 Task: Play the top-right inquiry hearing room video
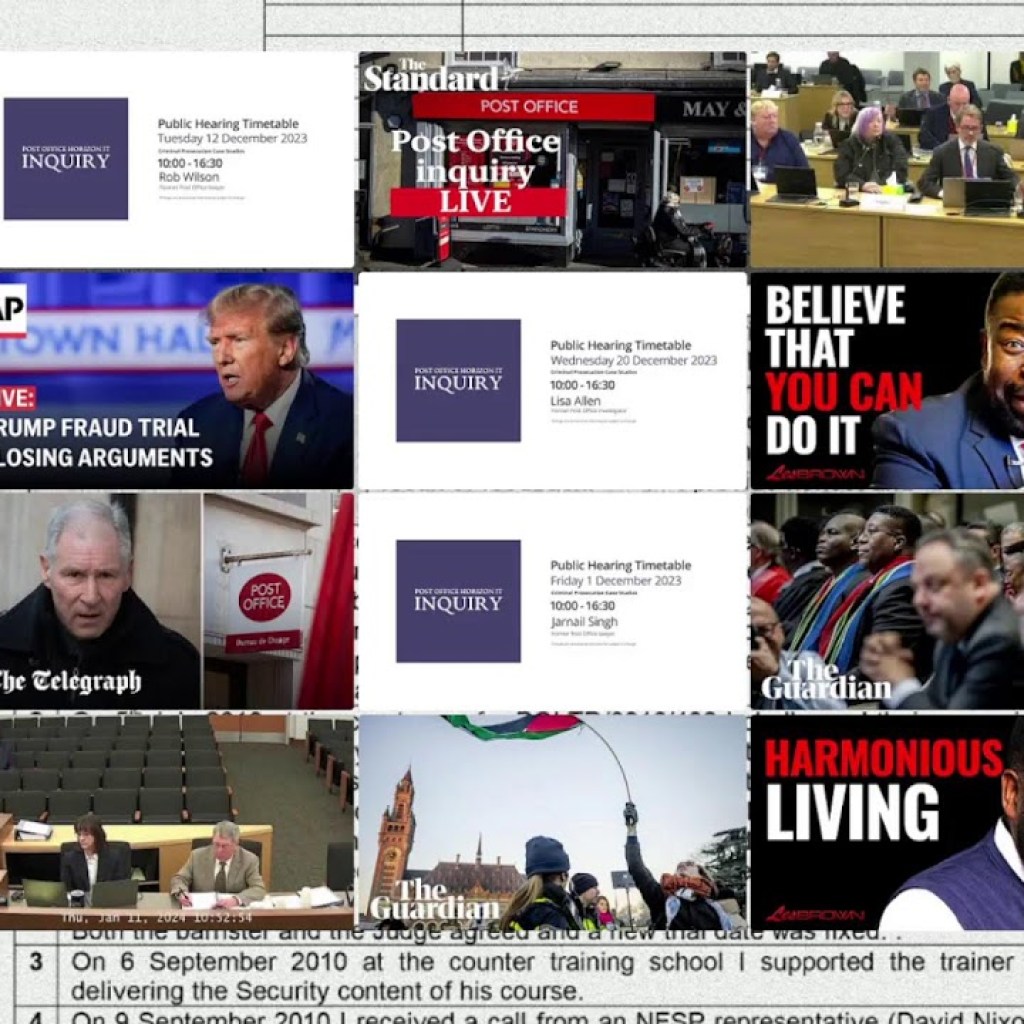[886, 159]
